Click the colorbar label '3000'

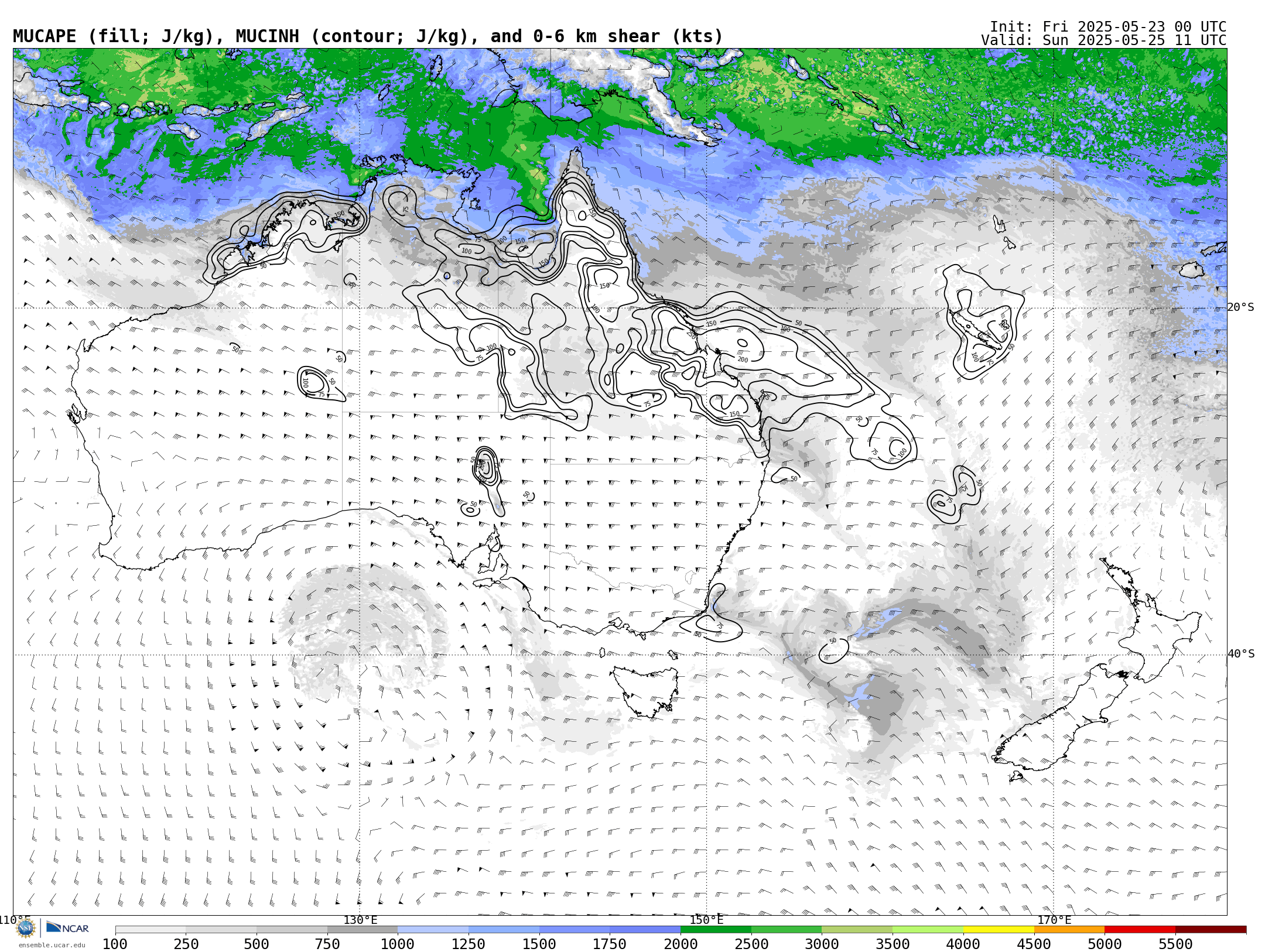(822, 944)
